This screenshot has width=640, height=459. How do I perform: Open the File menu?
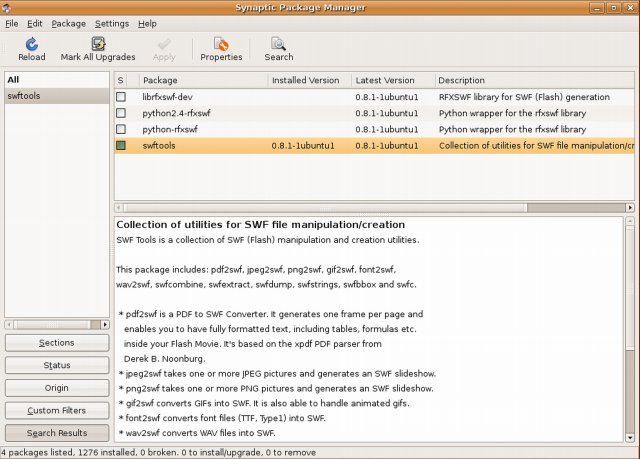coord(11,24)
